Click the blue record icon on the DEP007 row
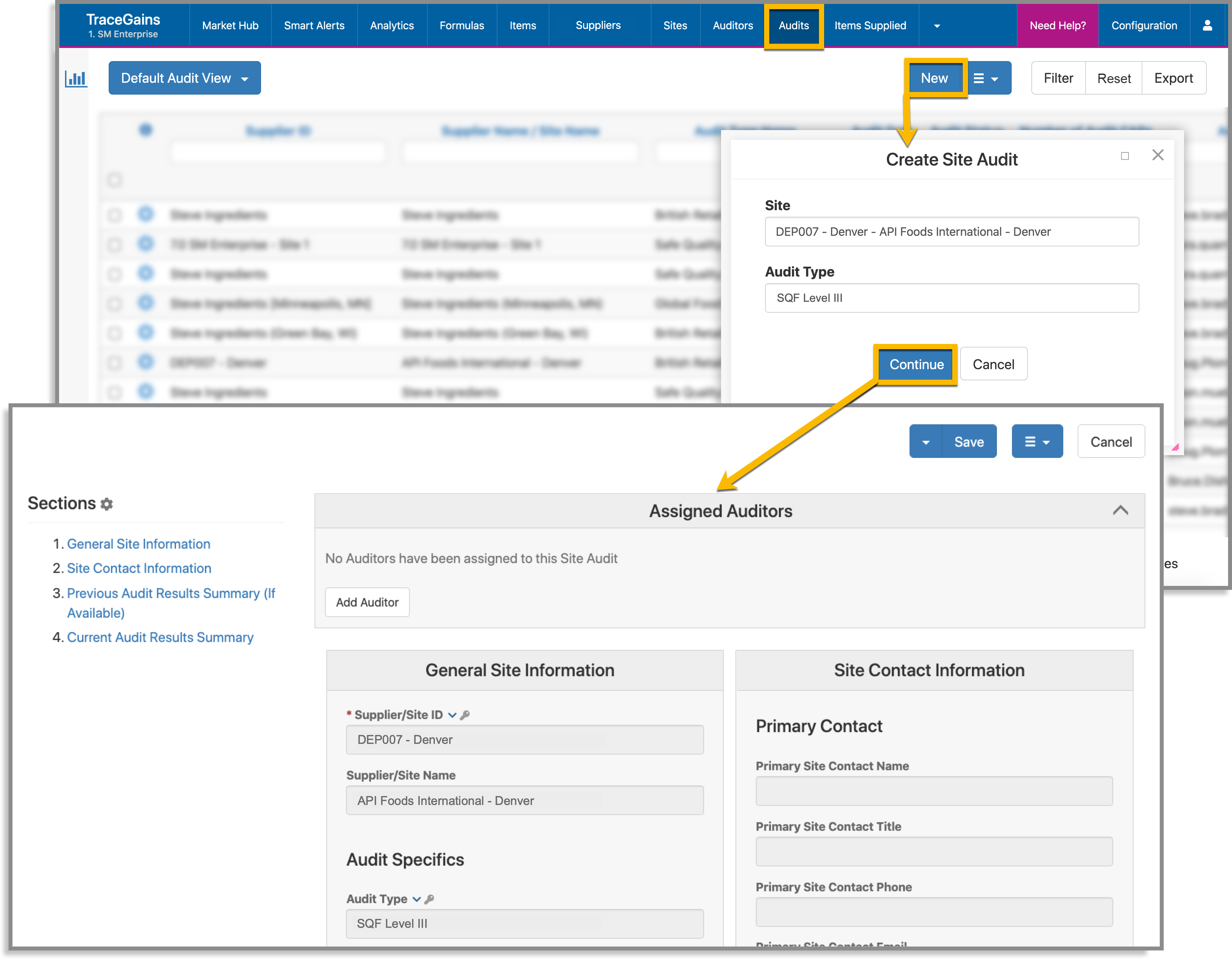The height and width of the screenshot is (959, 1232). click(x=146, y=362)
